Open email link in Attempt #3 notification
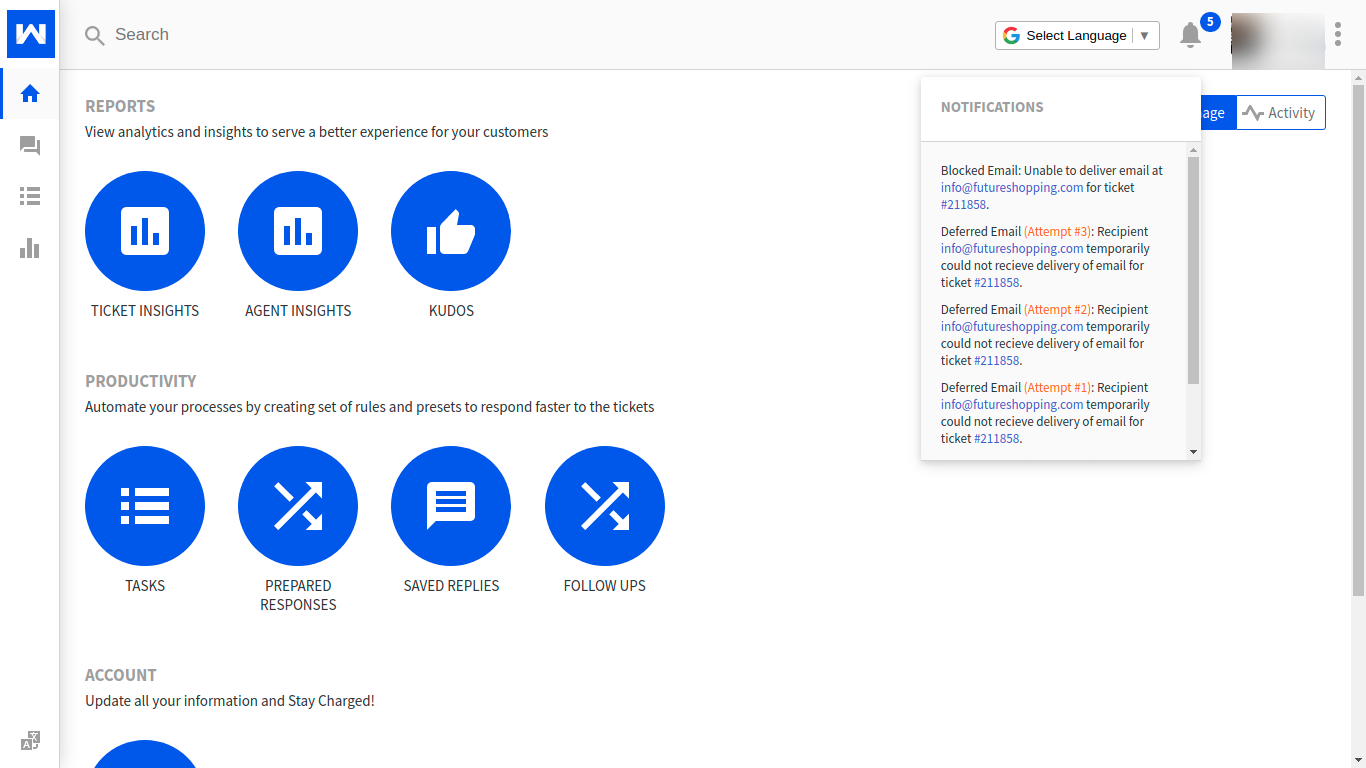Screen dimensions: 1366x768 (1012, 248)
